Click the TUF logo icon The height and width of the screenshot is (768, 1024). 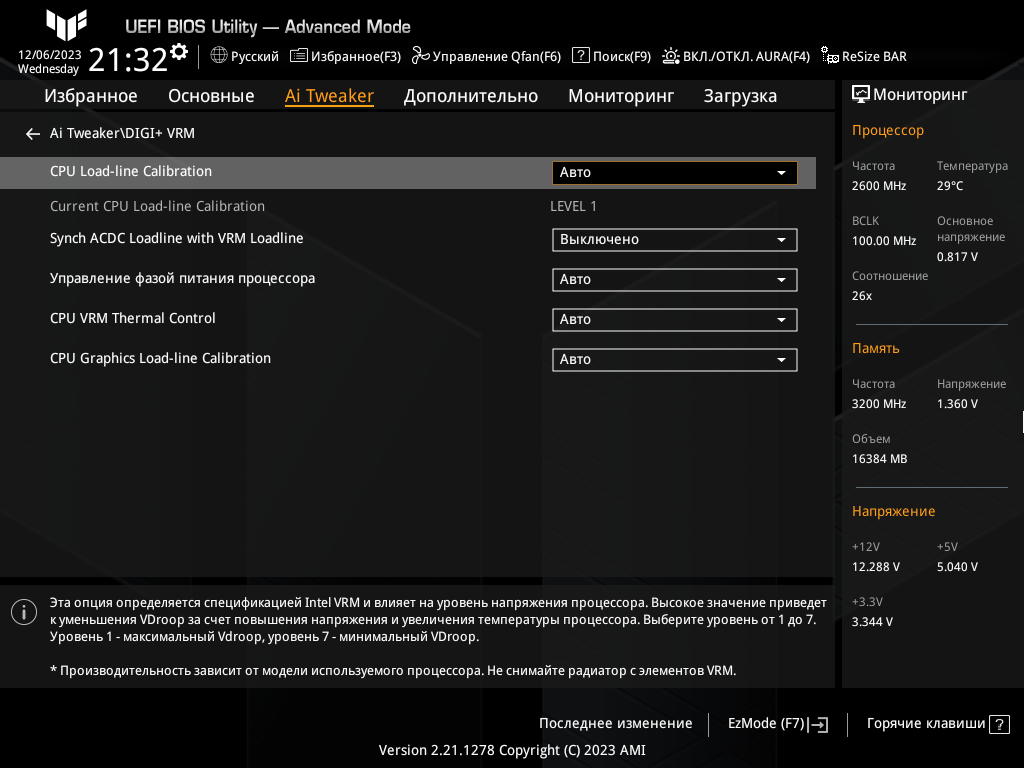66,25
